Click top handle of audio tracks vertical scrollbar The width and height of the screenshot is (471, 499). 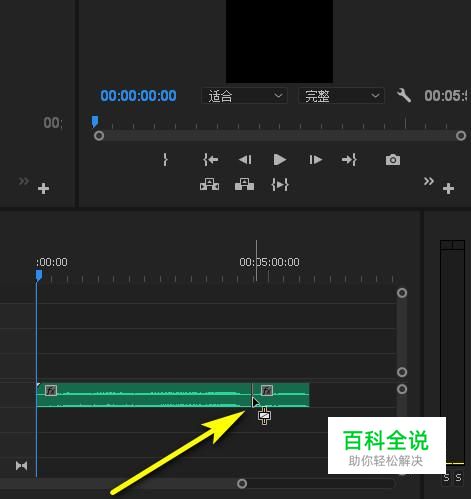402,389
